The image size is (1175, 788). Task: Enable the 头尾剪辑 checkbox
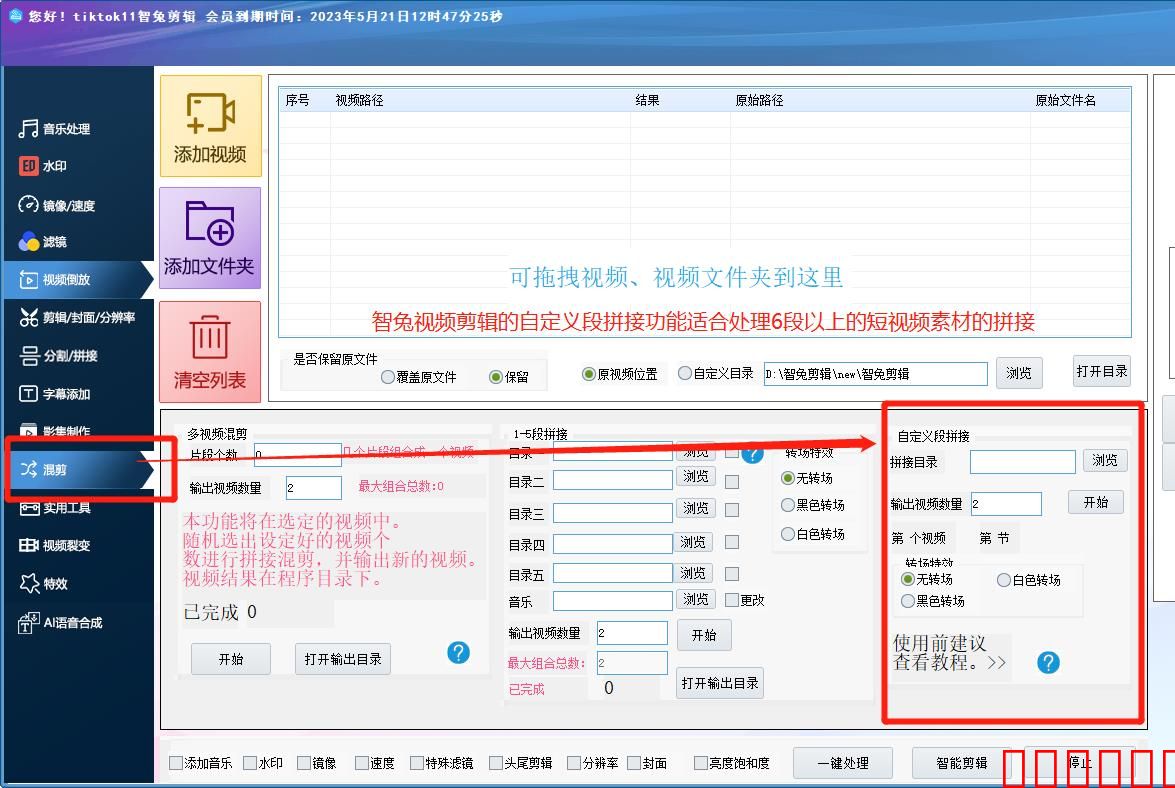click(520, 763)
